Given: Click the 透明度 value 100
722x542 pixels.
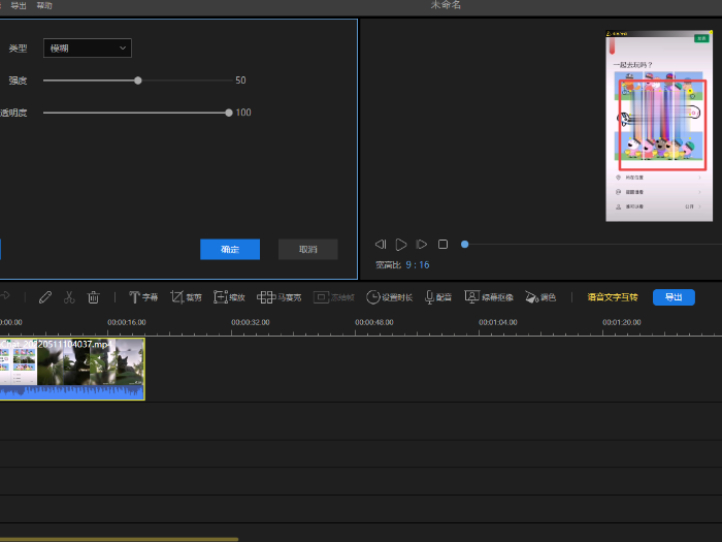Looking at the screenshot, I should (243, 113).
